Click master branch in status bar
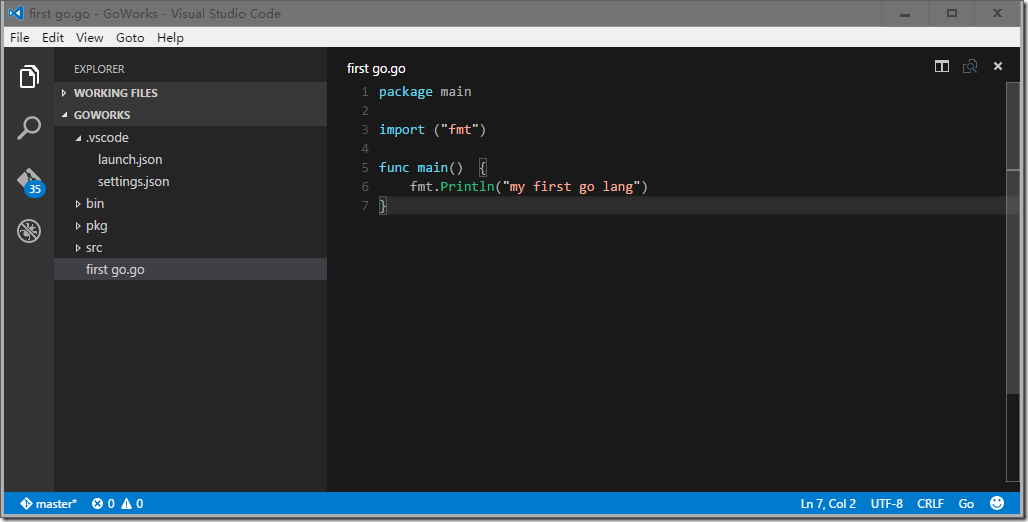Image resolution: width=1028 pixels, height=522 pixels. (48, 503)
